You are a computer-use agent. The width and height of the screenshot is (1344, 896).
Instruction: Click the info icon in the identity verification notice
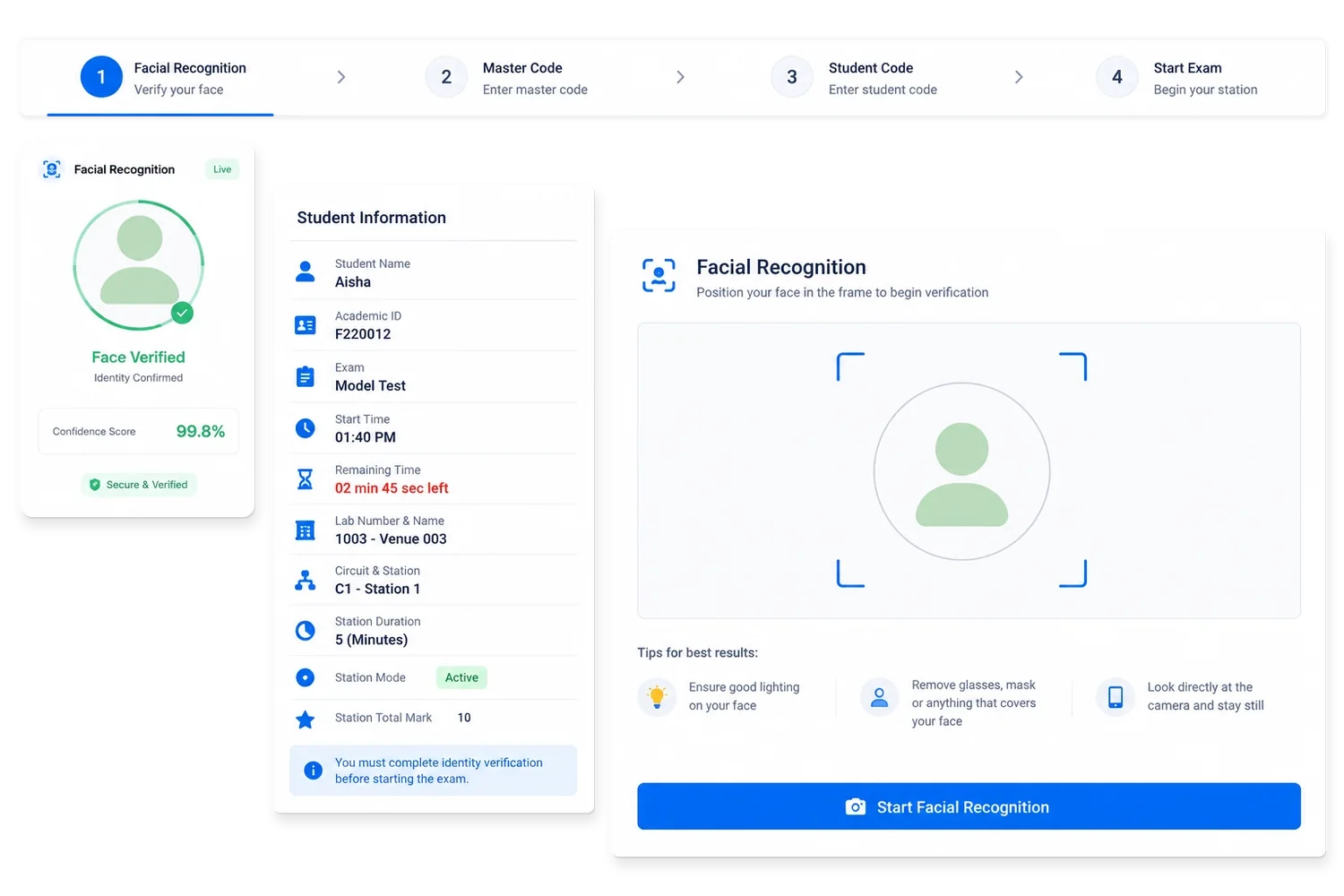point(313,771)
